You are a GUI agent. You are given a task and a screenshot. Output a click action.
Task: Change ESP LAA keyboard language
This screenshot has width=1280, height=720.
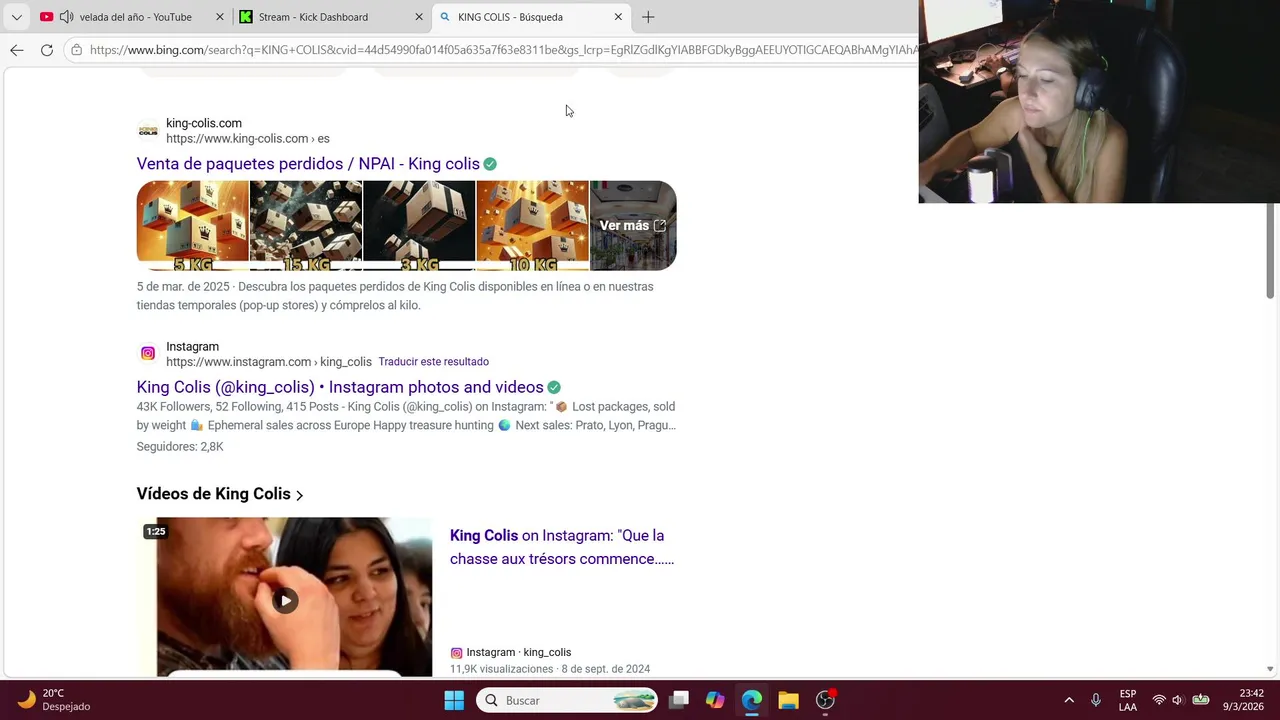click(1128, 700)
